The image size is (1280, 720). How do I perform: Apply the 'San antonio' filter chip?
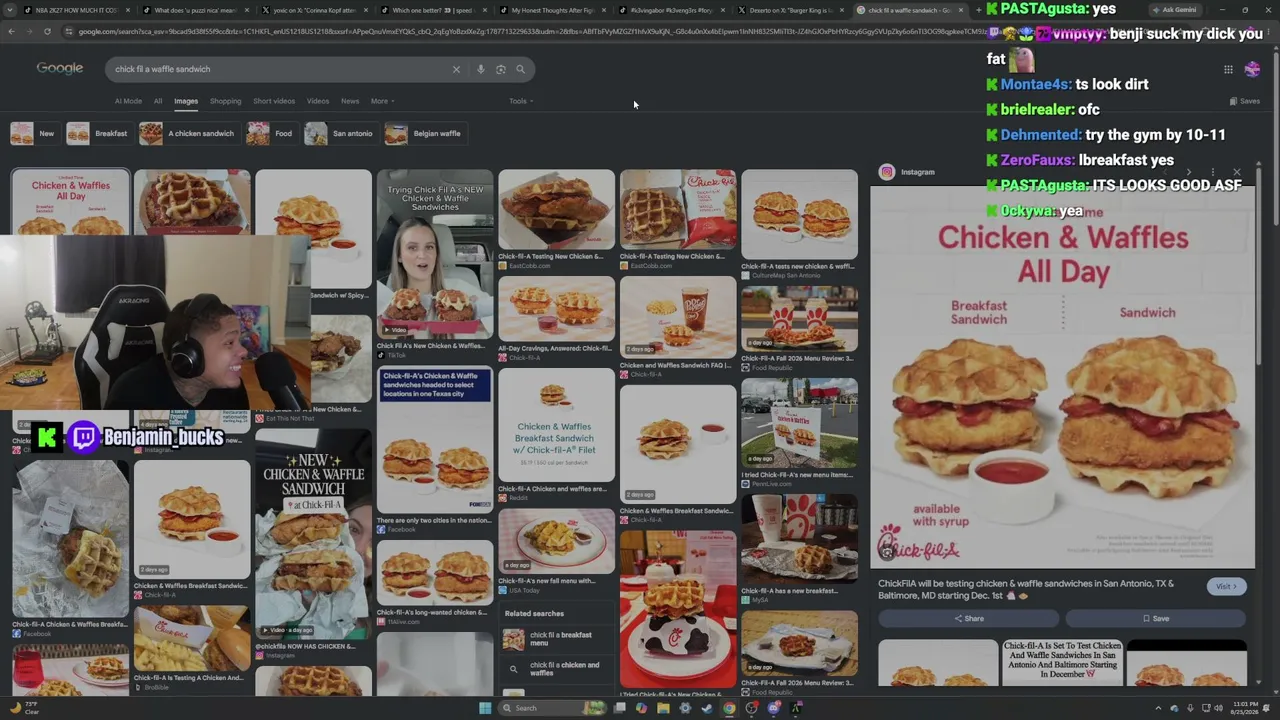point(340,133)
